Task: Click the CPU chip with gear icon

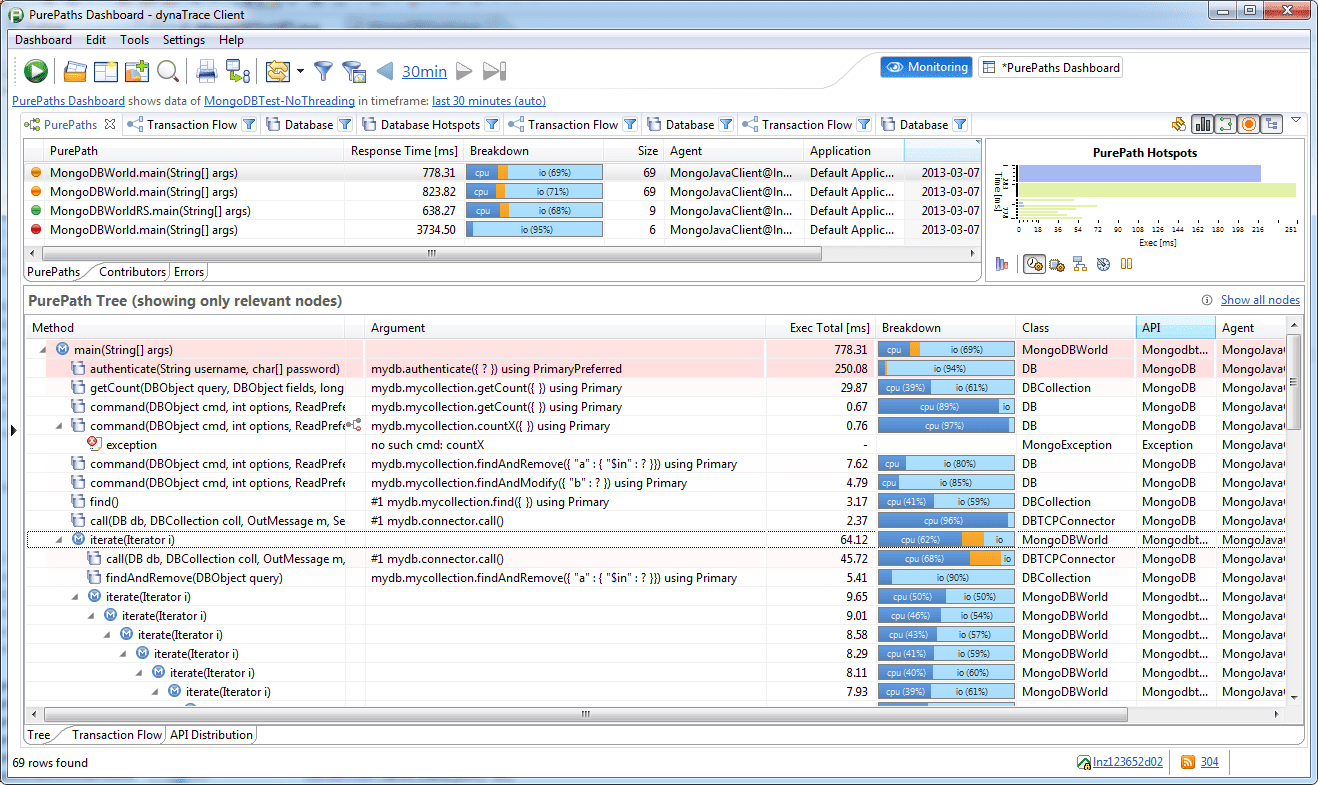Action: pos(1056,264)
